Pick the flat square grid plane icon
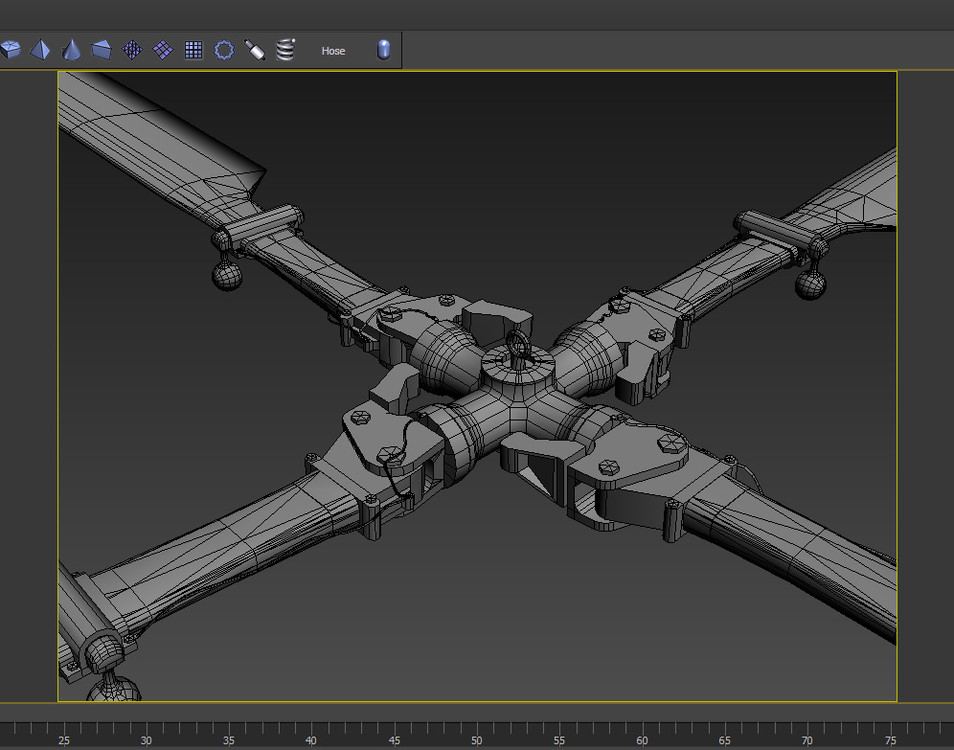Screen dimensions: 954x750 pos(194,50)
